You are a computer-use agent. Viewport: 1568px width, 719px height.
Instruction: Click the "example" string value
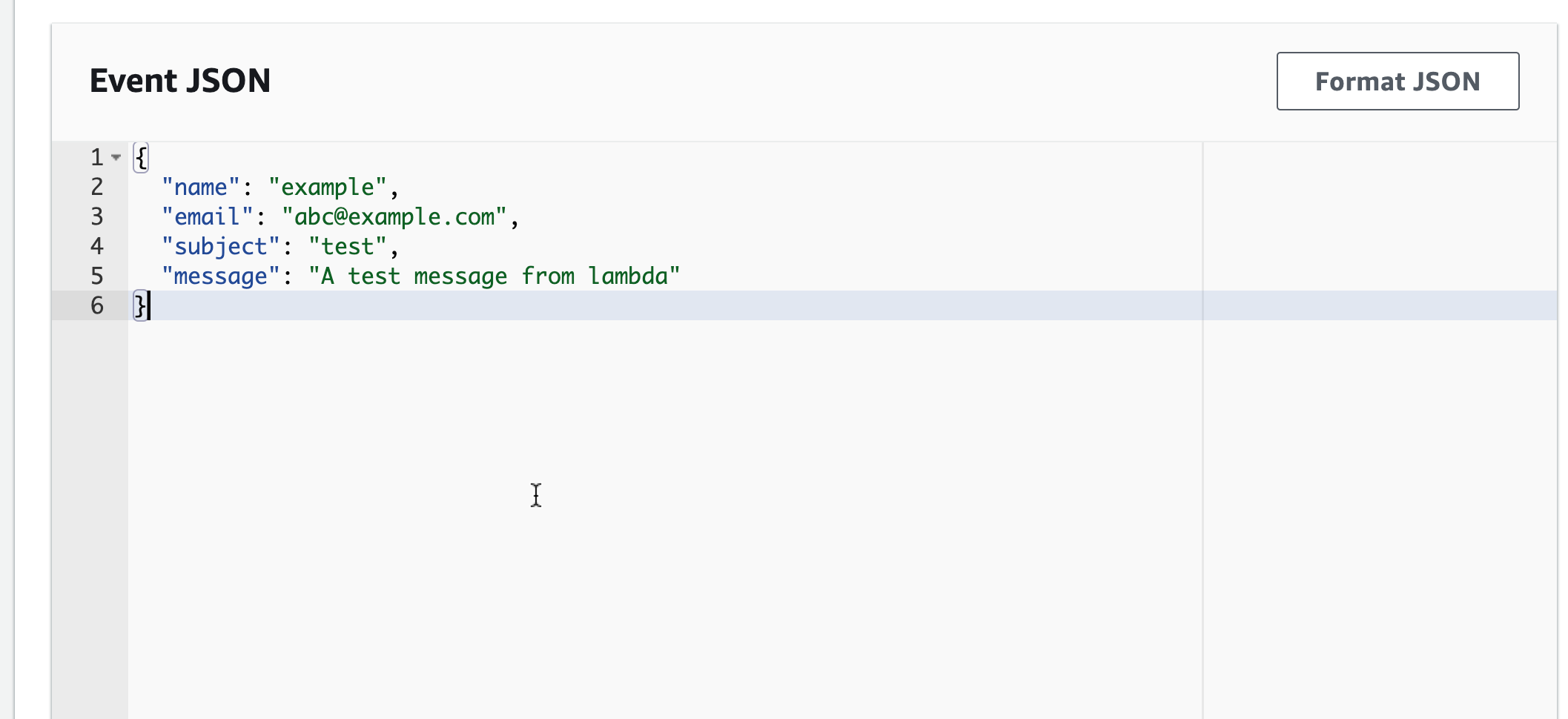[327, 188]
